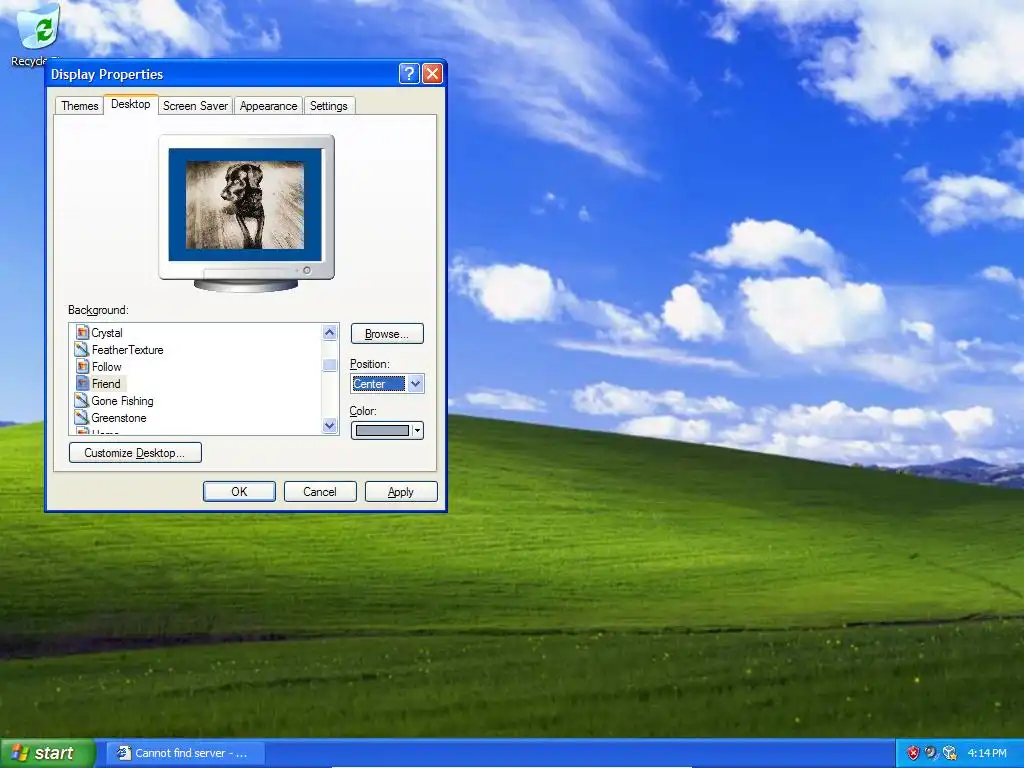
Task: Click the Center position combo box
Action: click(387, 384)
